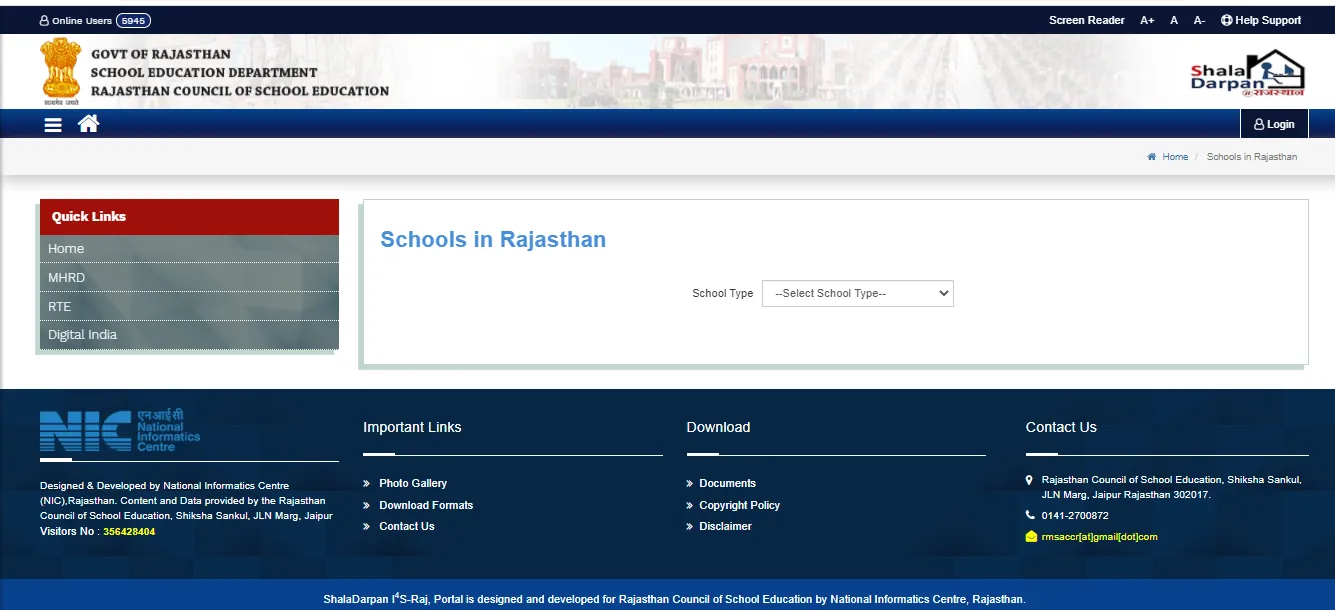
Task: Open Home in breadcrumb
Action: click(x=1175, y=157)
